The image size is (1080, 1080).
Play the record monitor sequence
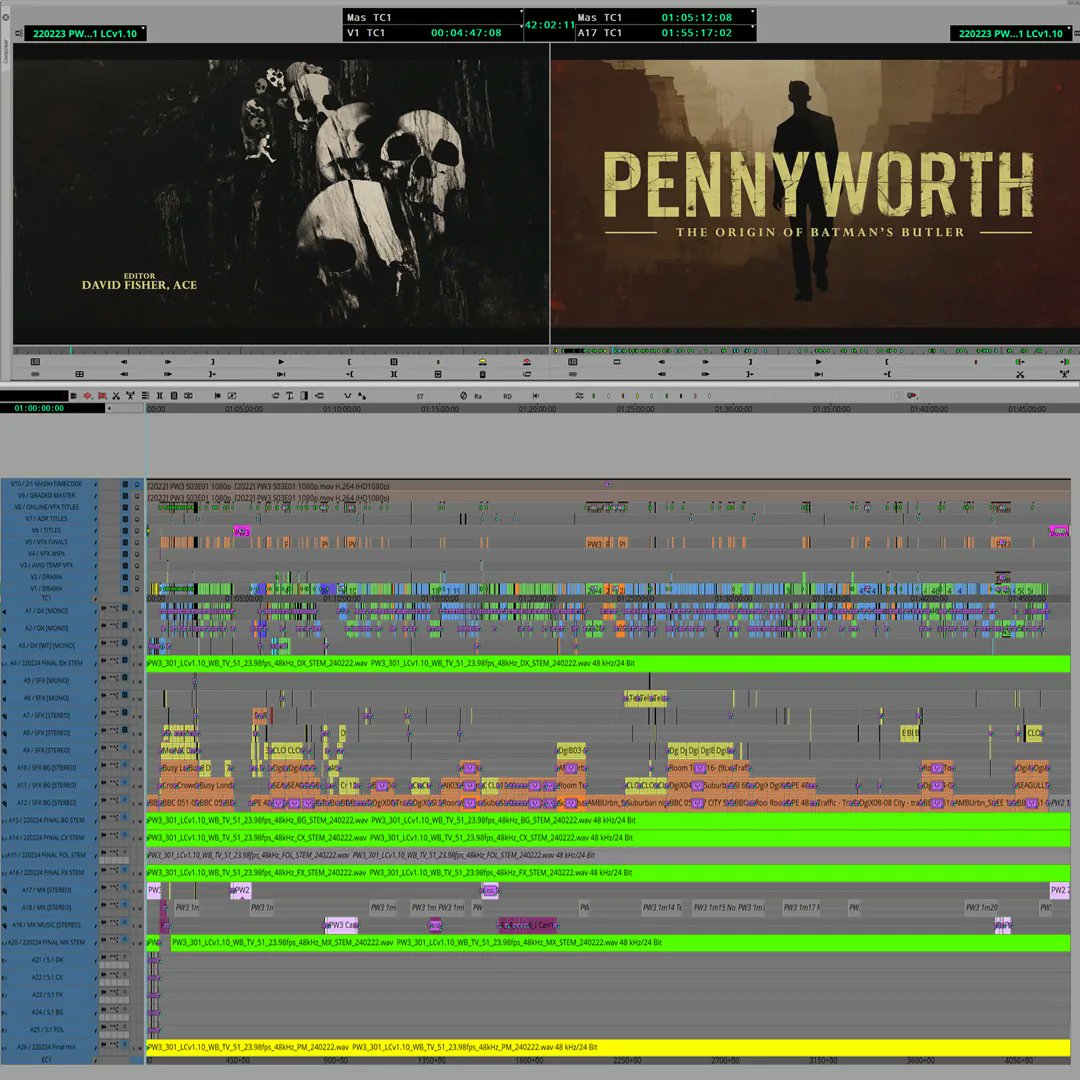coord(818,362)
